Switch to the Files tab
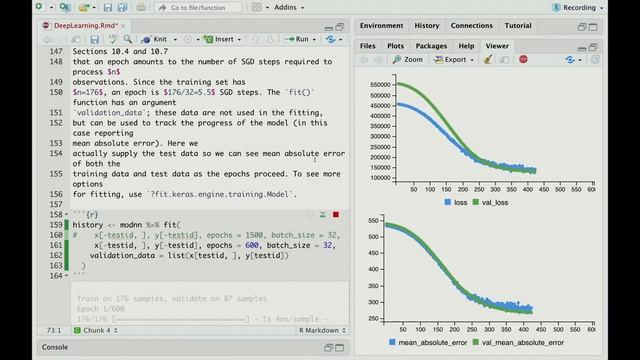The image size is (640, 360). tap(367, 46)
